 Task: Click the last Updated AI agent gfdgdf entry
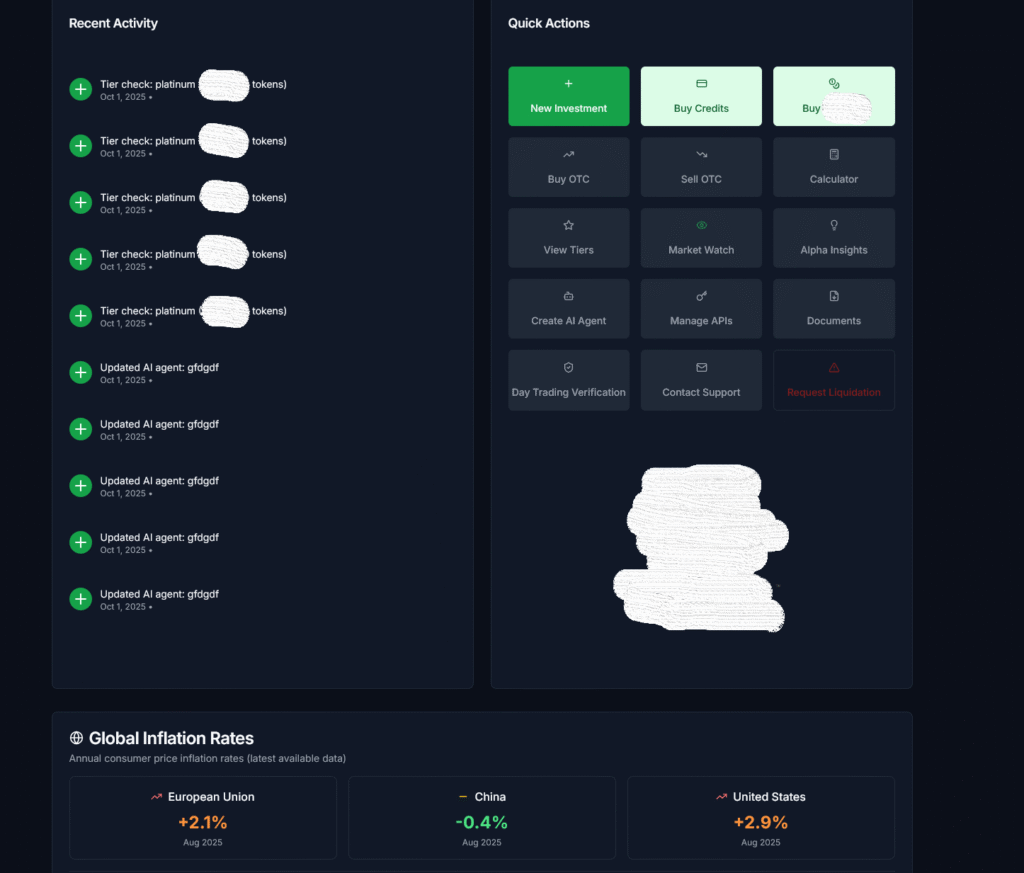click(x=159, y=599)
